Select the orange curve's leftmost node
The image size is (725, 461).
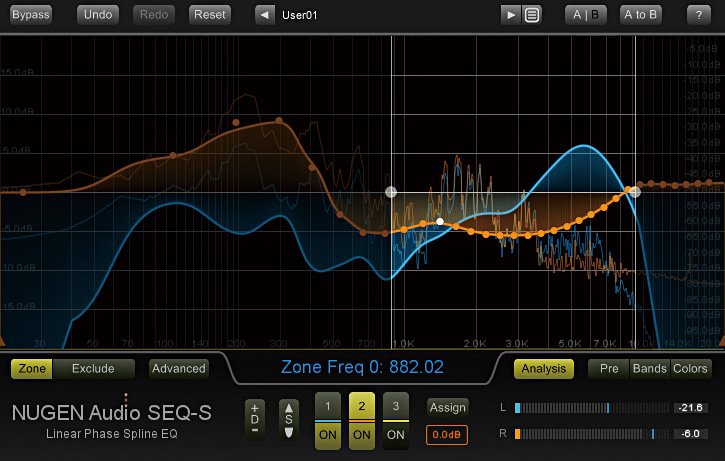click(23, 192)
